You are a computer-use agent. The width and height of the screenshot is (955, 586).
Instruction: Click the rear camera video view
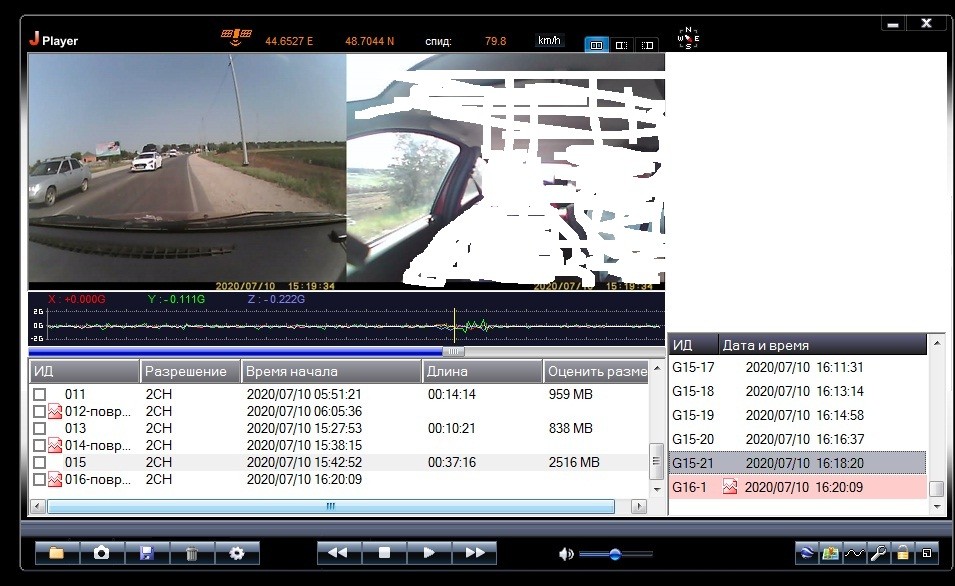pos(506,171)
